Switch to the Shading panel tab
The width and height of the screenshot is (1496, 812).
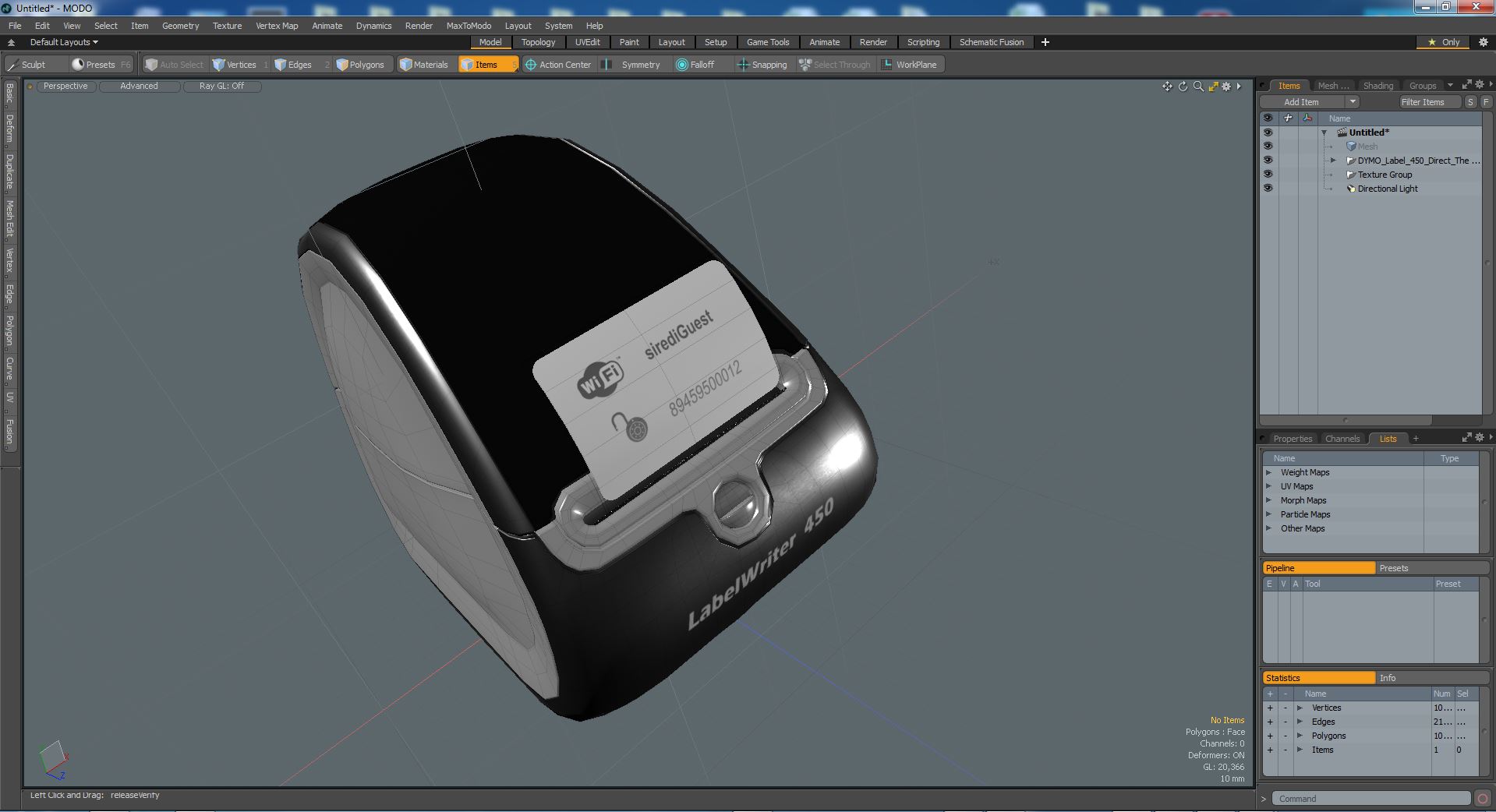click(1378, 86)
